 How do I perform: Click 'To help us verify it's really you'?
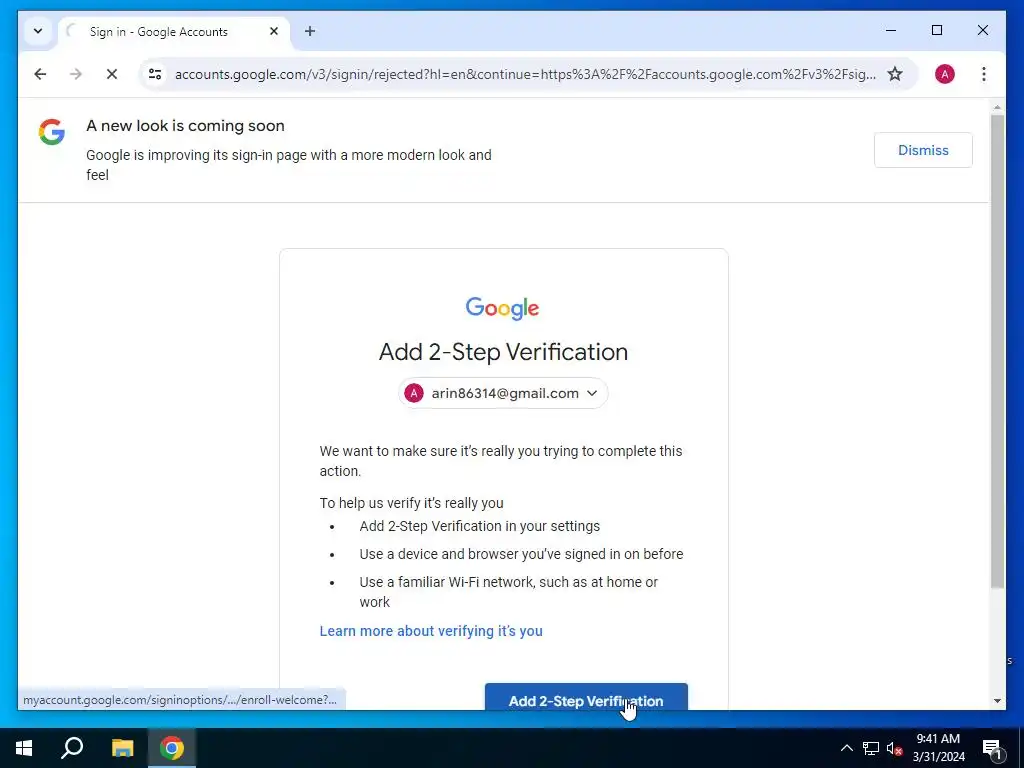point(411,503)
